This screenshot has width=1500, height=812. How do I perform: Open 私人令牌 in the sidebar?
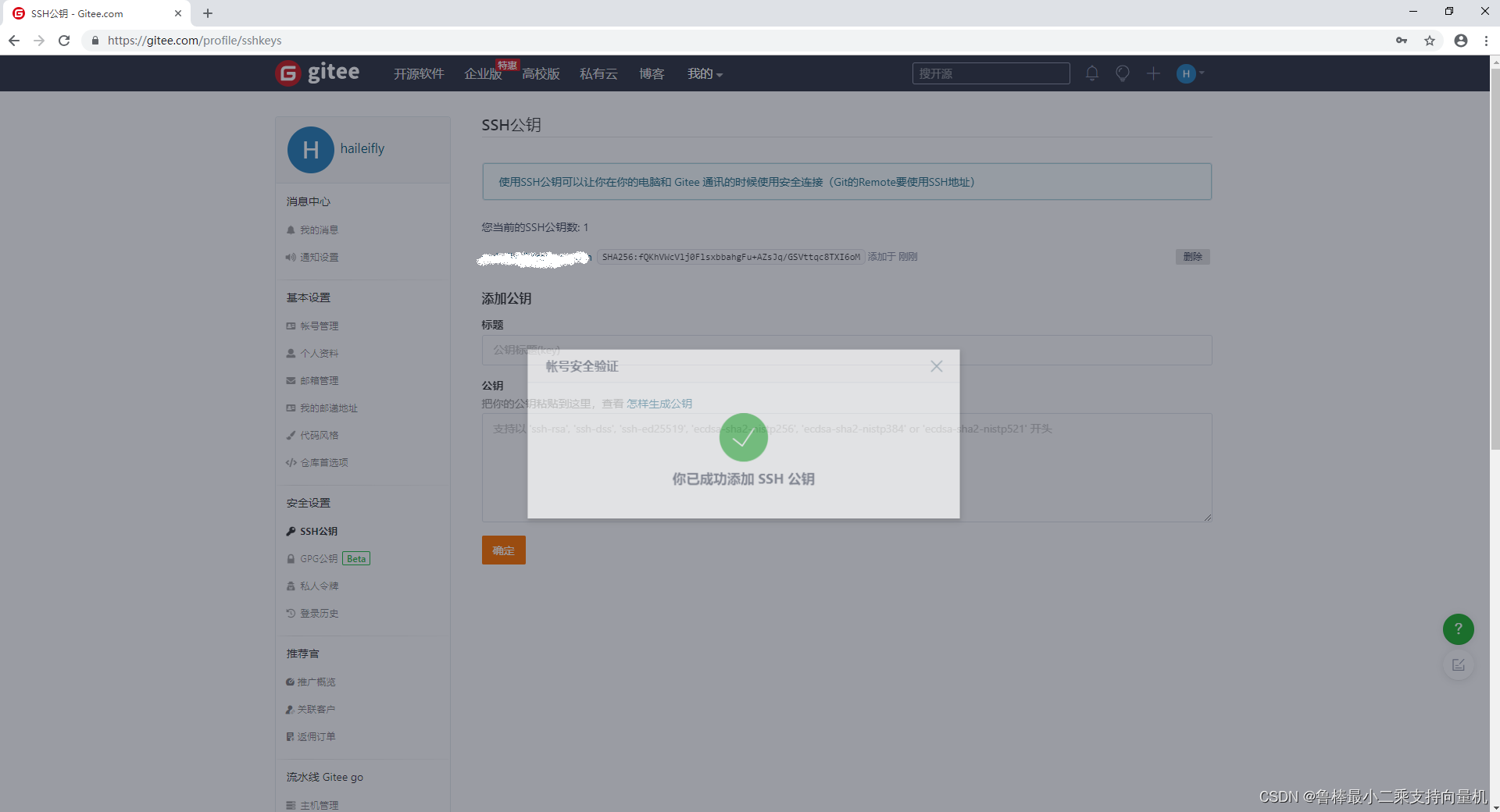tap(312, 586)
